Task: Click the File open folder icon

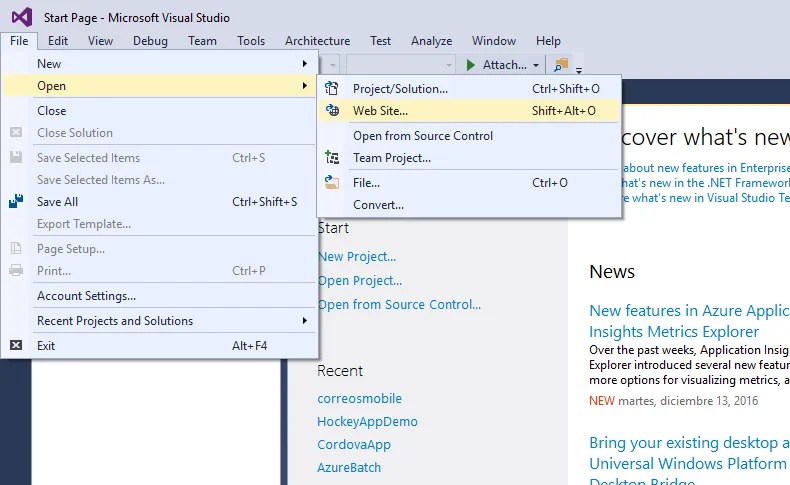Action: tap(332, 182)
